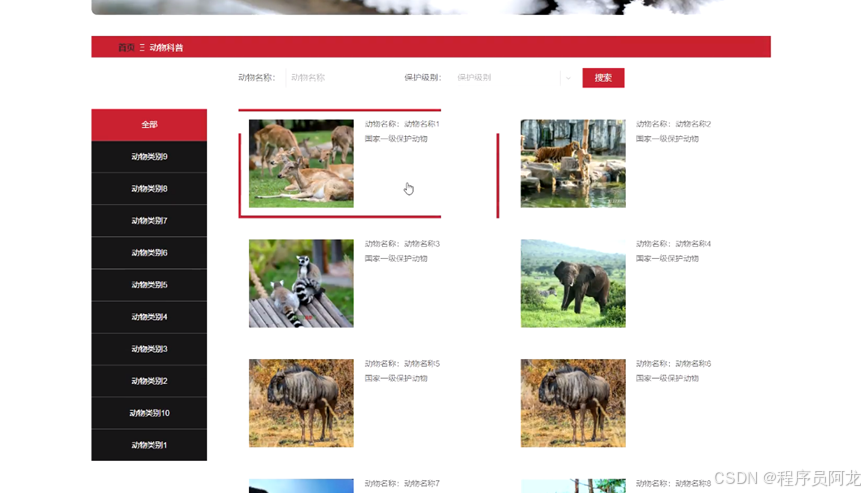The image size is (865, 493).
Task: Open the deer photo thumbnail
Action: pos(301,163)
